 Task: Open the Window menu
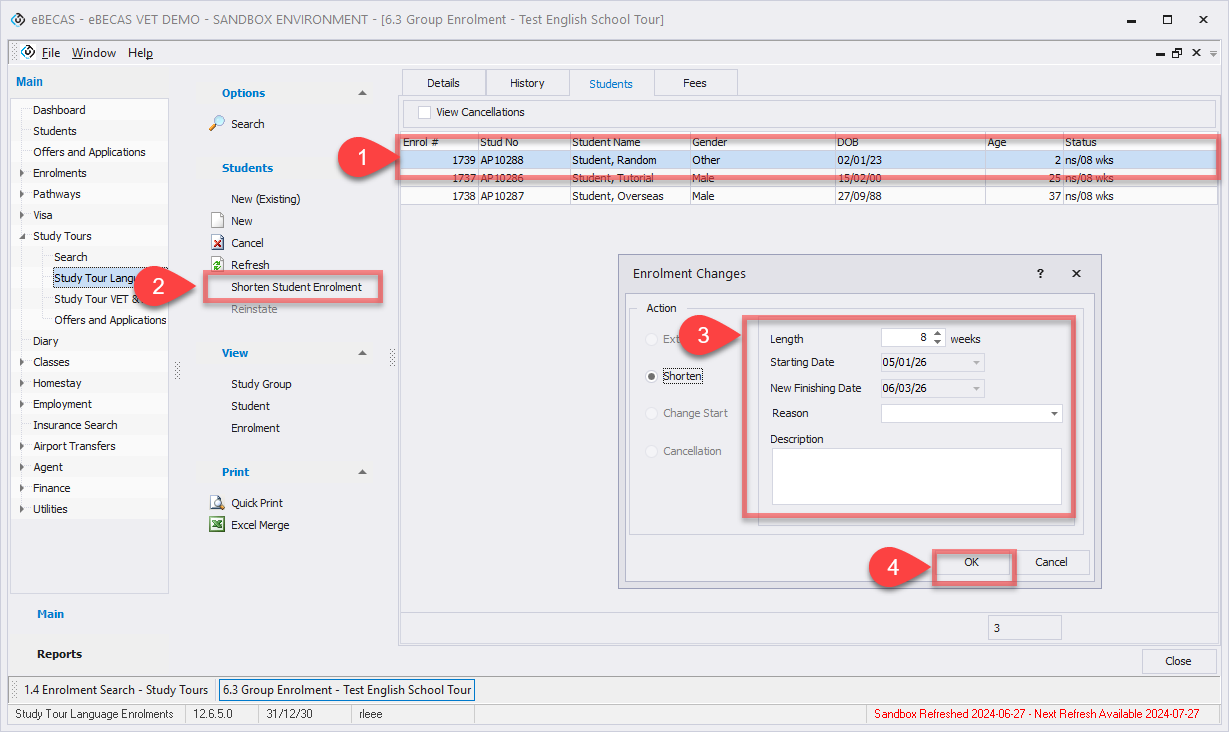pos(93,53)
